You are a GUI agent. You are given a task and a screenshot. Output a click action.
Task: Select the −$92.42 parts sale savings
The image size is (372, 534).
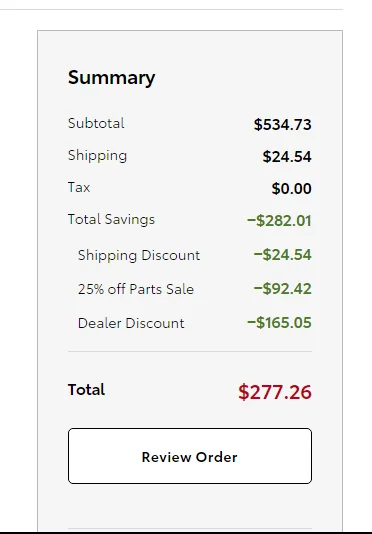[x=282, y=288]
